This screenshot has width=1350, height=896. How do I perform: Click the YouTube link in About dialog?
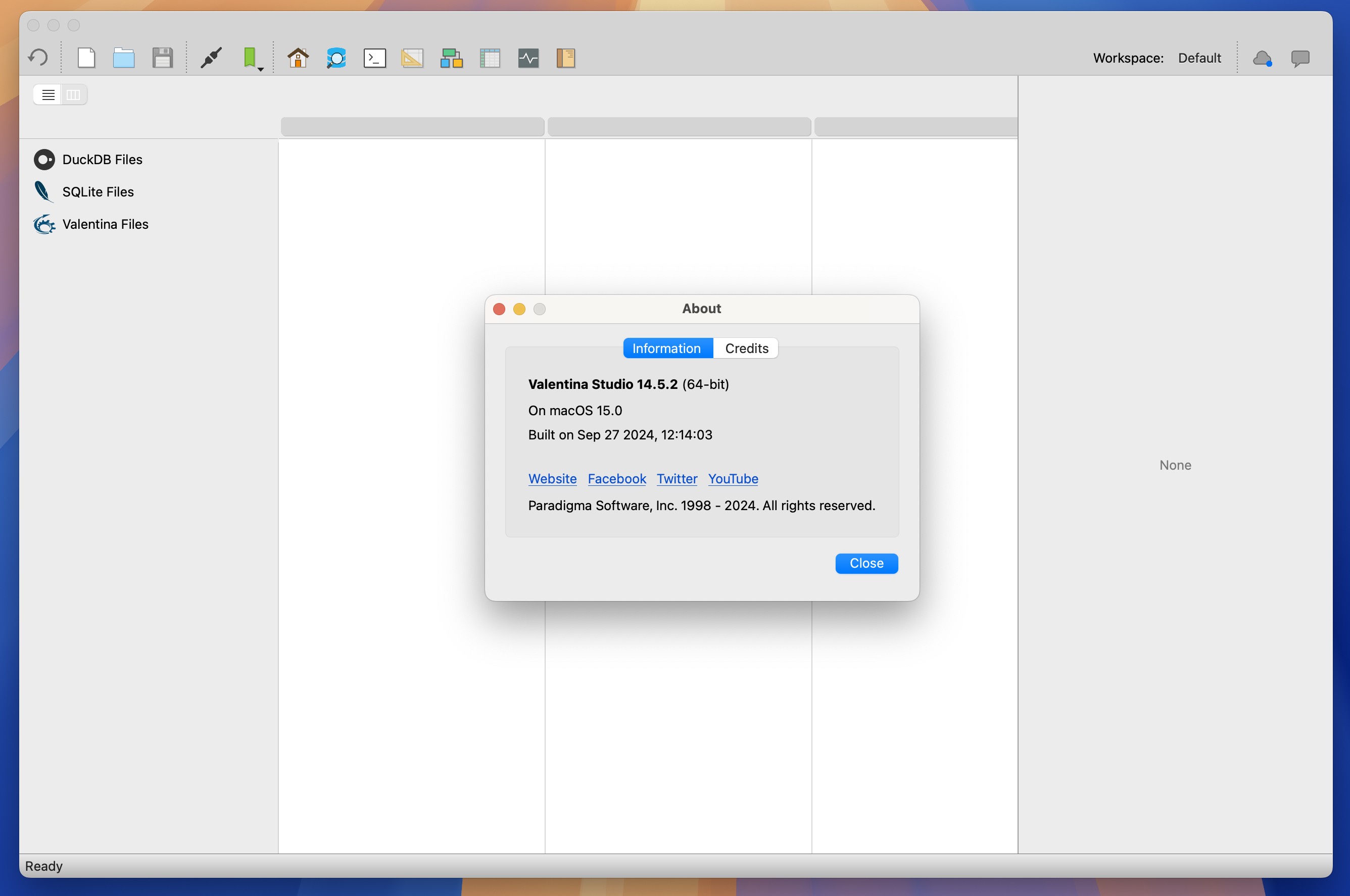coord(733,478)
